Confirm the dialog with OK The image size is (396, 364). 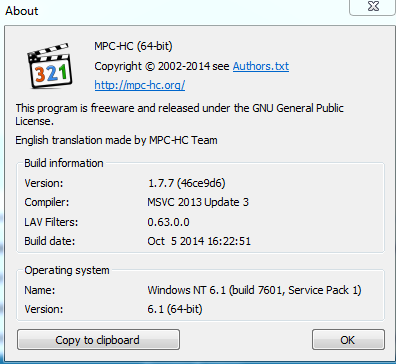(348, 340)
